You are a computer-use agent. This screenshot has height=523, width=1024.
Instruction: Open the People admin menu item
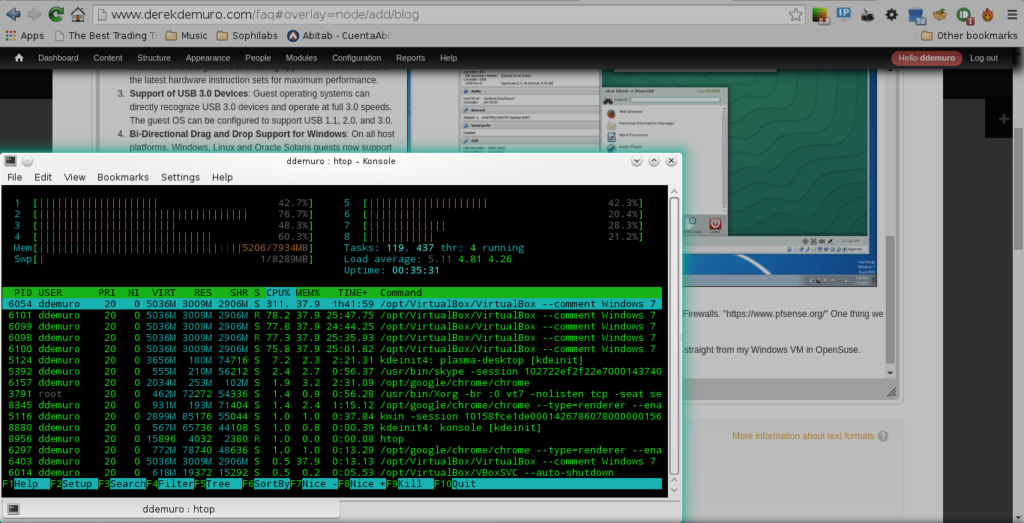258,58
